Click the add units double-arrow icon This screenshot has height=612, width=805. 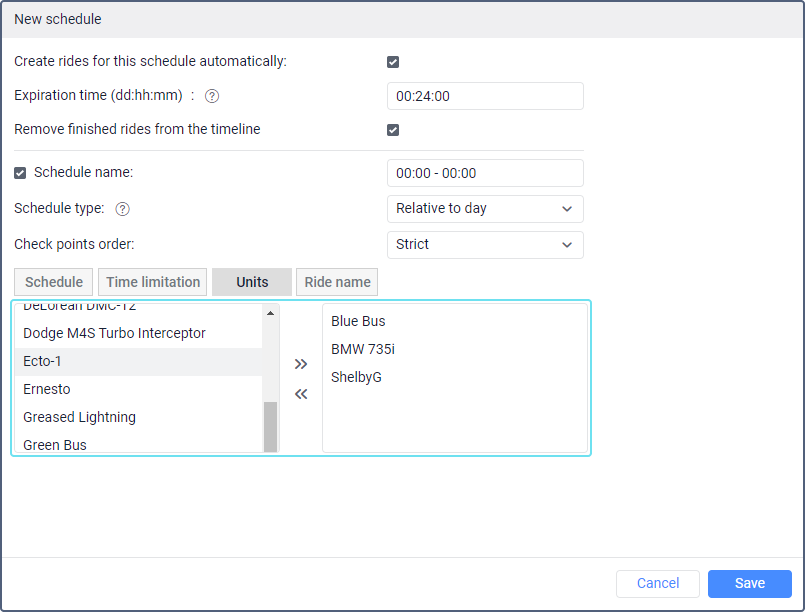coord(301,364)
